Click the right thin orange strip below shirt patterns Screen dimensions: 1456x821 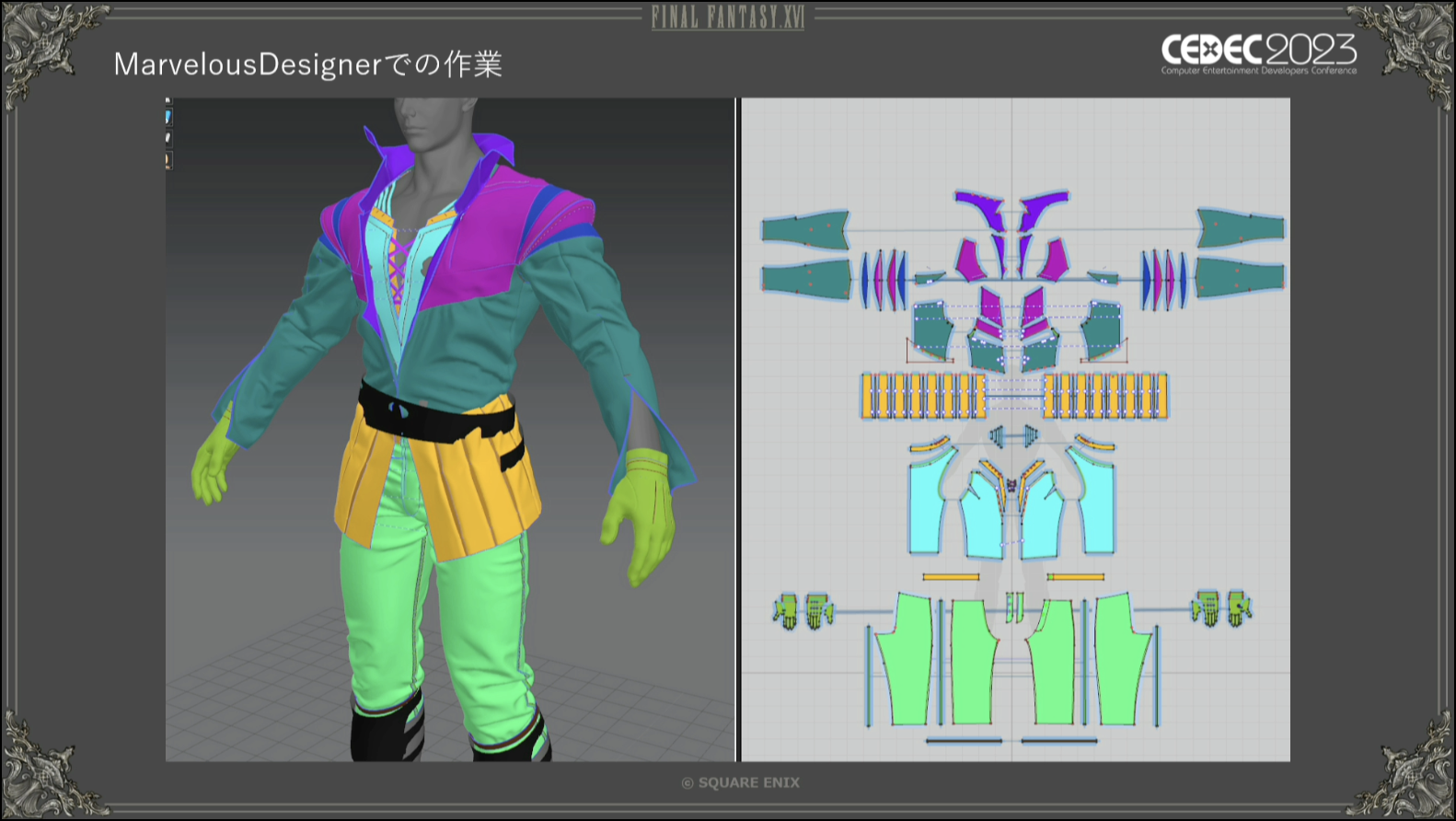1076,577
